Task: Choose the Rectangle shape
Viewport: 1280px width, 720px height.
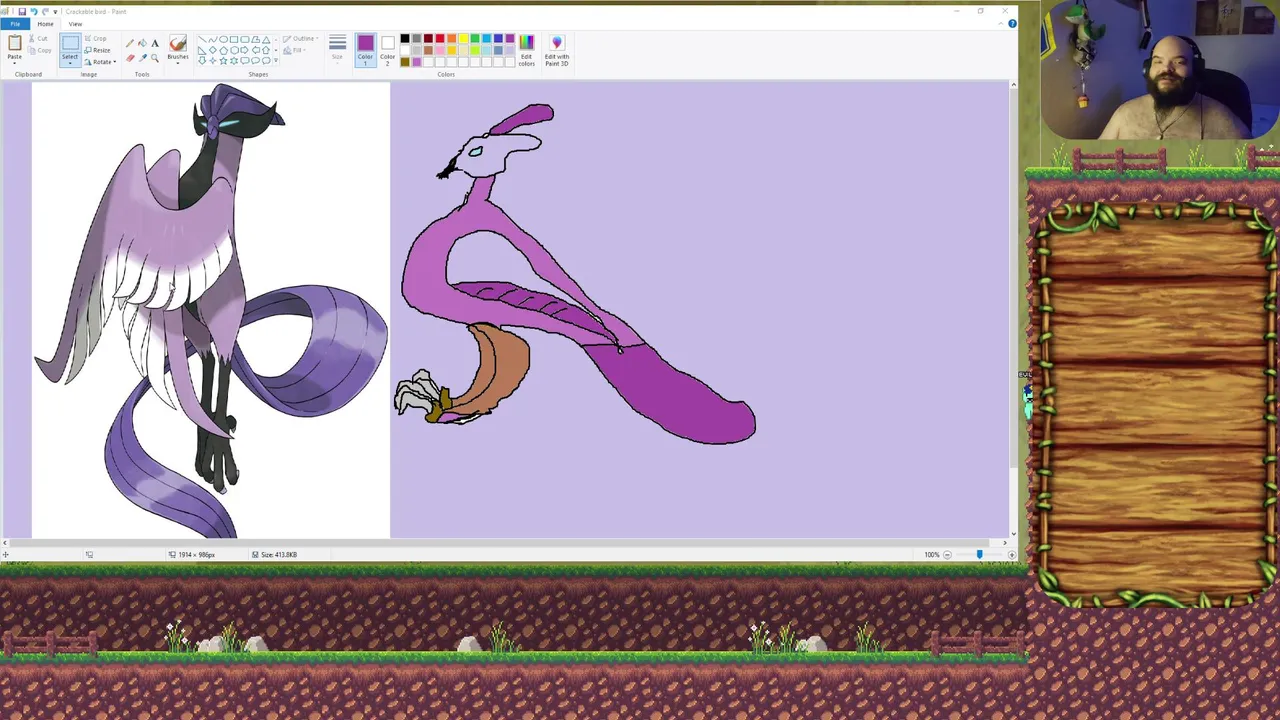Action: click(234, 39)
